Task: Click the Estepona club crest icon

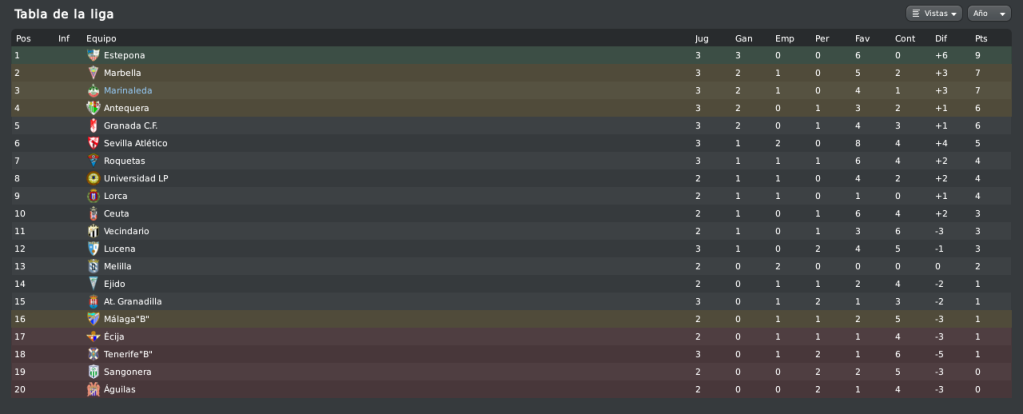Action: 93,55
